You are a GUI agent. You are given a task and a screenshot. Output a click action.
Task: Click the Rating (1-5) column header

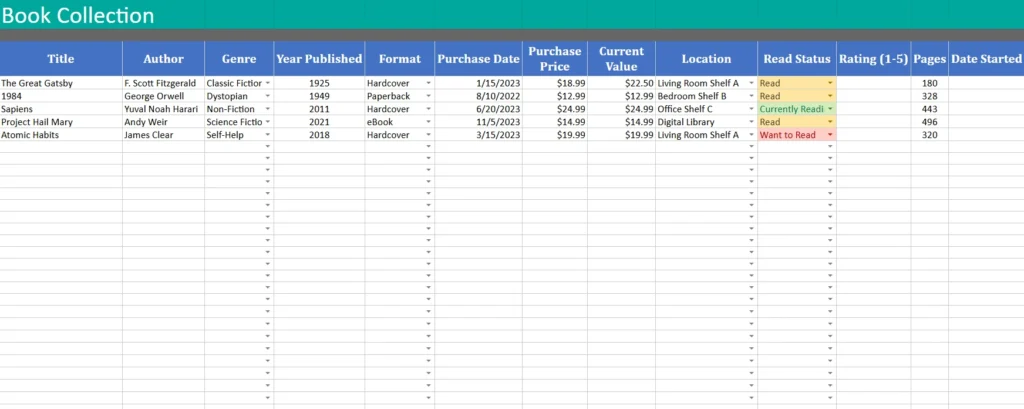click(873, 59)
